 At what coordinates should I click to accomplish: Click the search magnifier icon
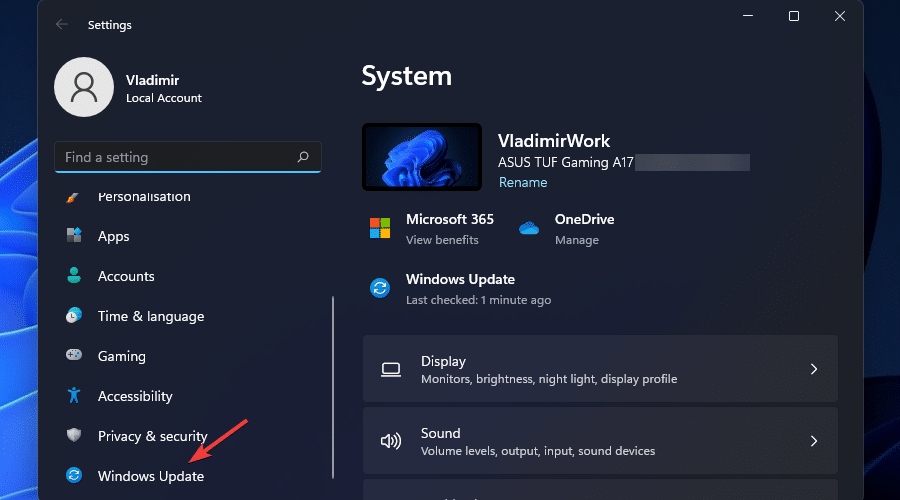[303, 157]
